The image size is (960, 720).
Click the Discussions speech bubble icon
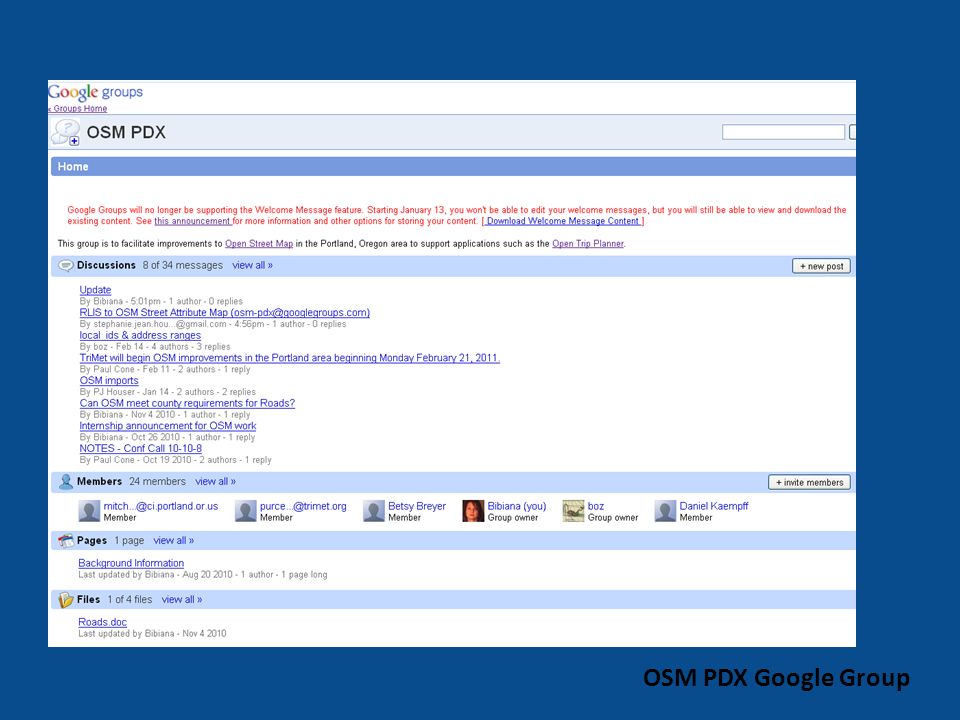point(65,265)
